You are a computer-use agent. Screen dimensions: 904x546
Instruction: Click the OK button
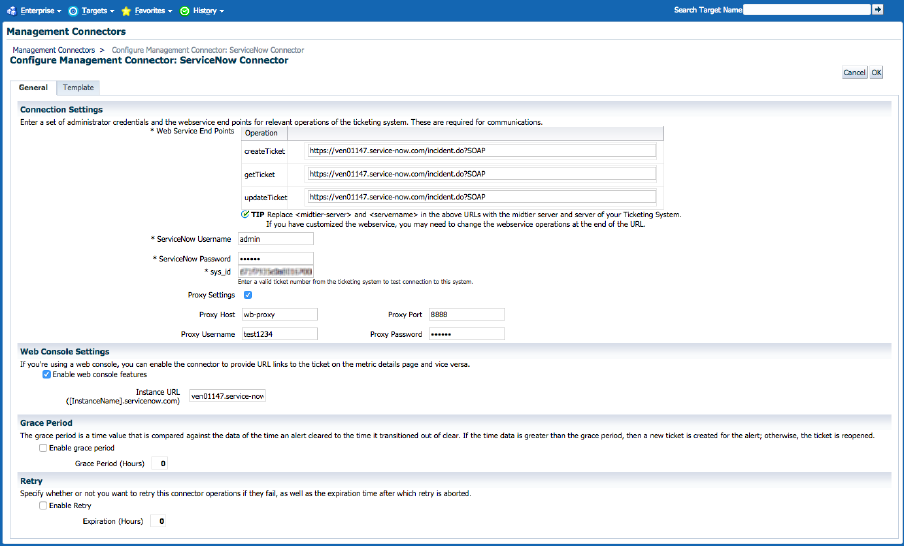click(x=876, y=73)
